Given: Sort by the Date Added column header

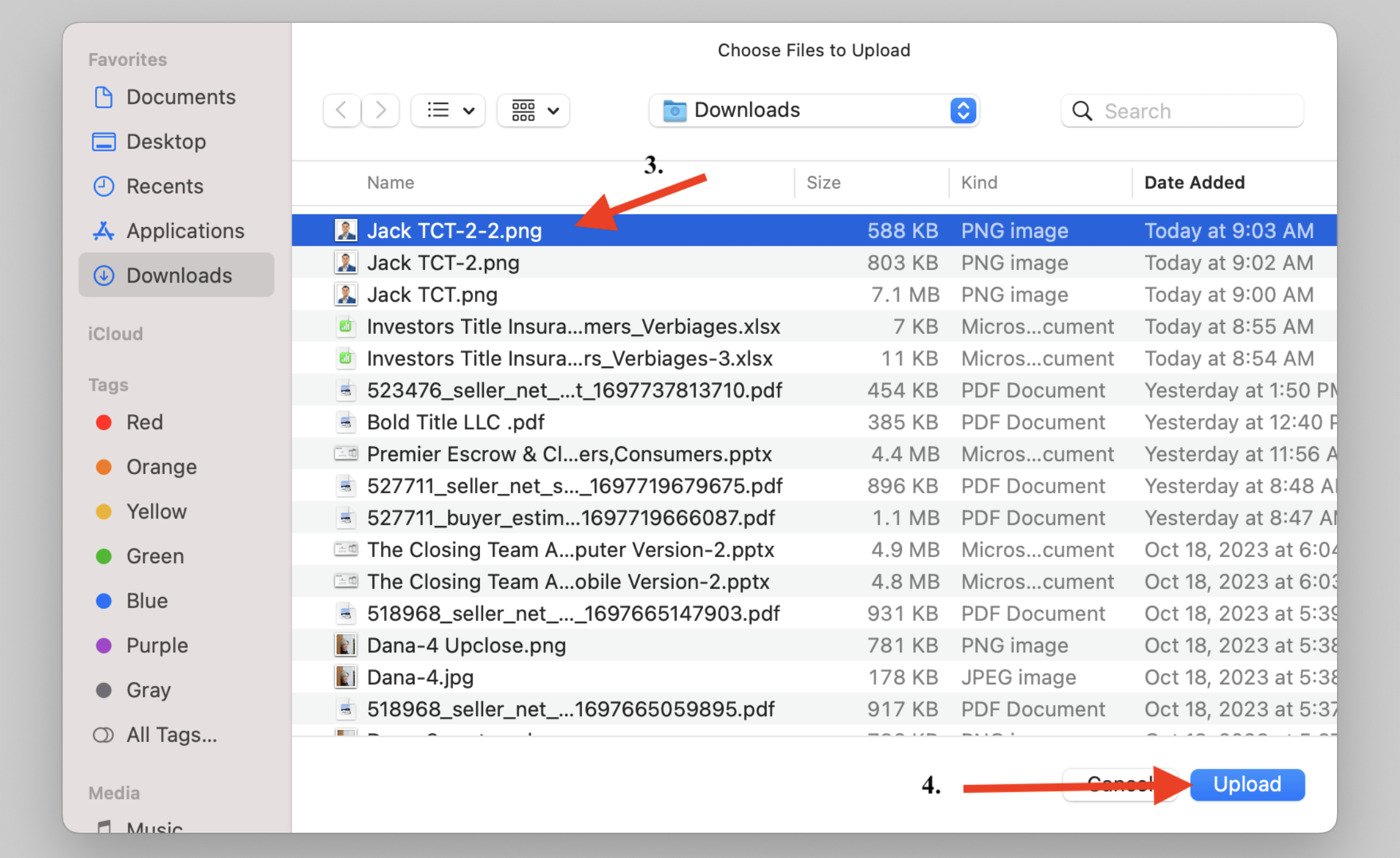Looking at the screenshot, I should 1194,182.
